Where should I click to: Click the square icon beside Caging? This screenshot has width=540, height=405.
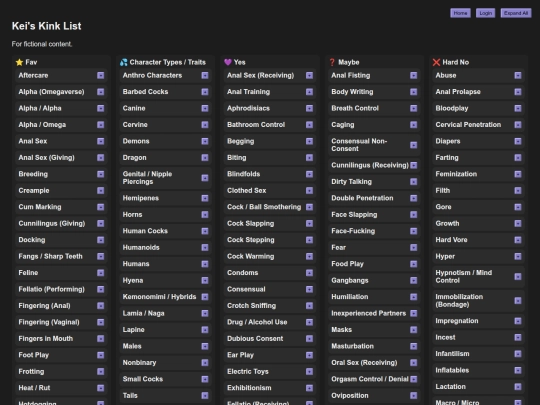414,125
